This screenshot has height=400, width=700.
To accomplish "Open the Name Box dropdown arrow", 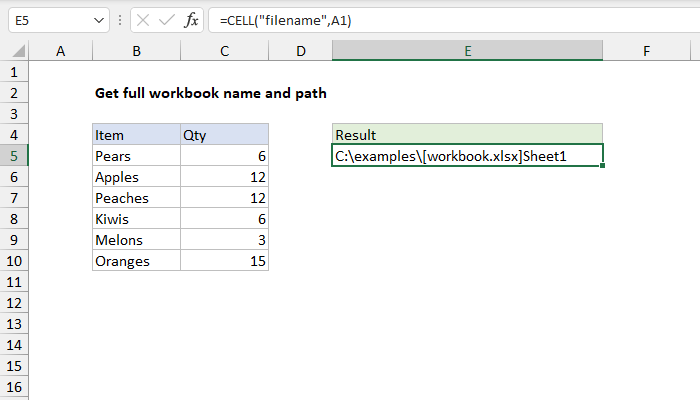I will click(x=99, y=21).
